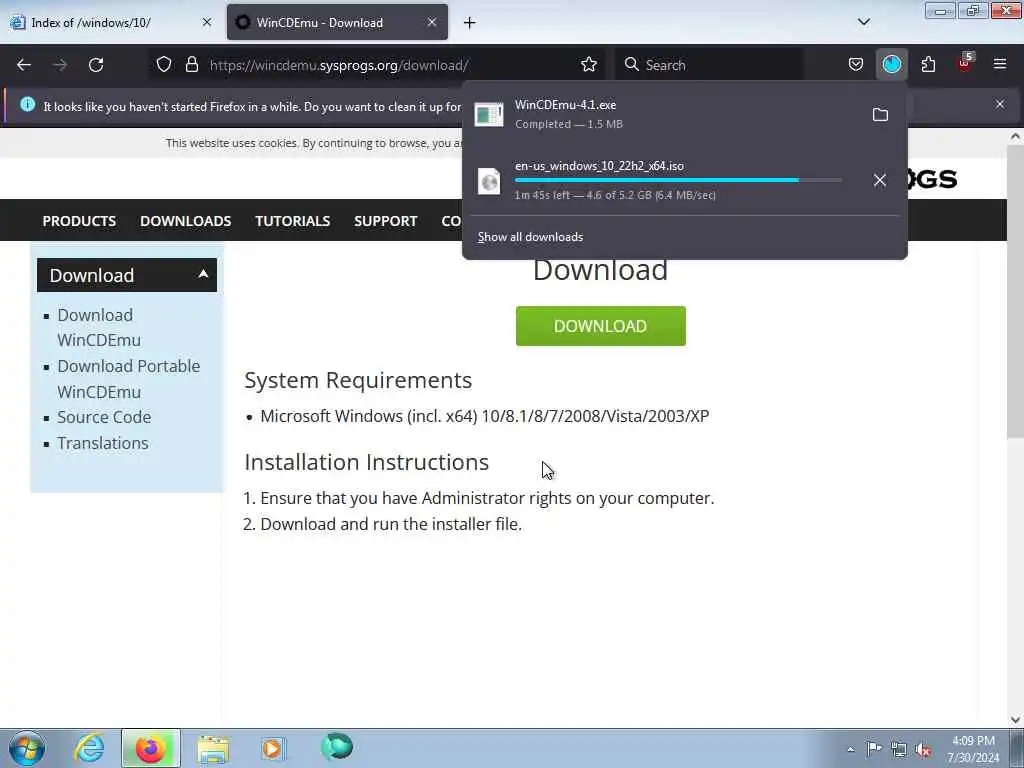Click the forward navigation arrow
This screenshot has width=1024, height=768.
click(60, 65)
